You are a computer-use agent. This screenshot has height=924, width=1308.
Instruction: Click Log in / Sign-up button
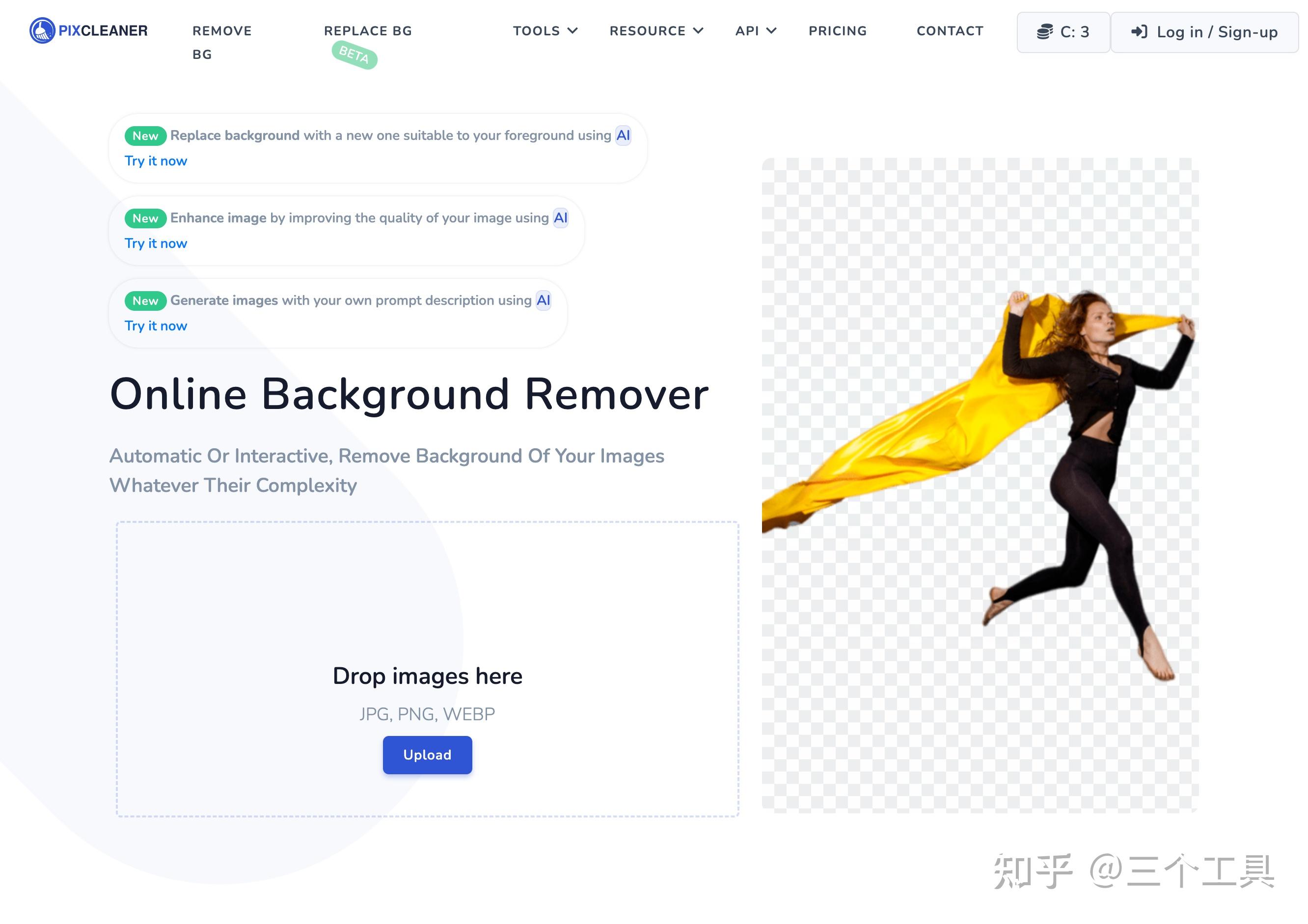(x=1204, y=32)
